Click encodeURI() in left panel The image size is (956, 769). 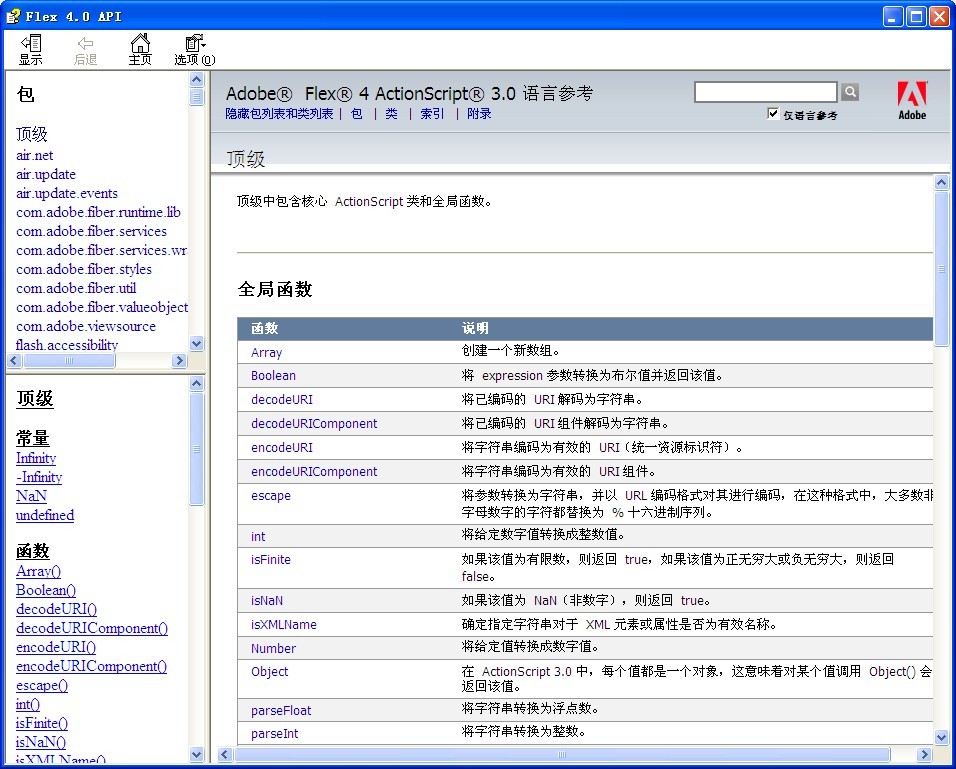coord(56,647)
